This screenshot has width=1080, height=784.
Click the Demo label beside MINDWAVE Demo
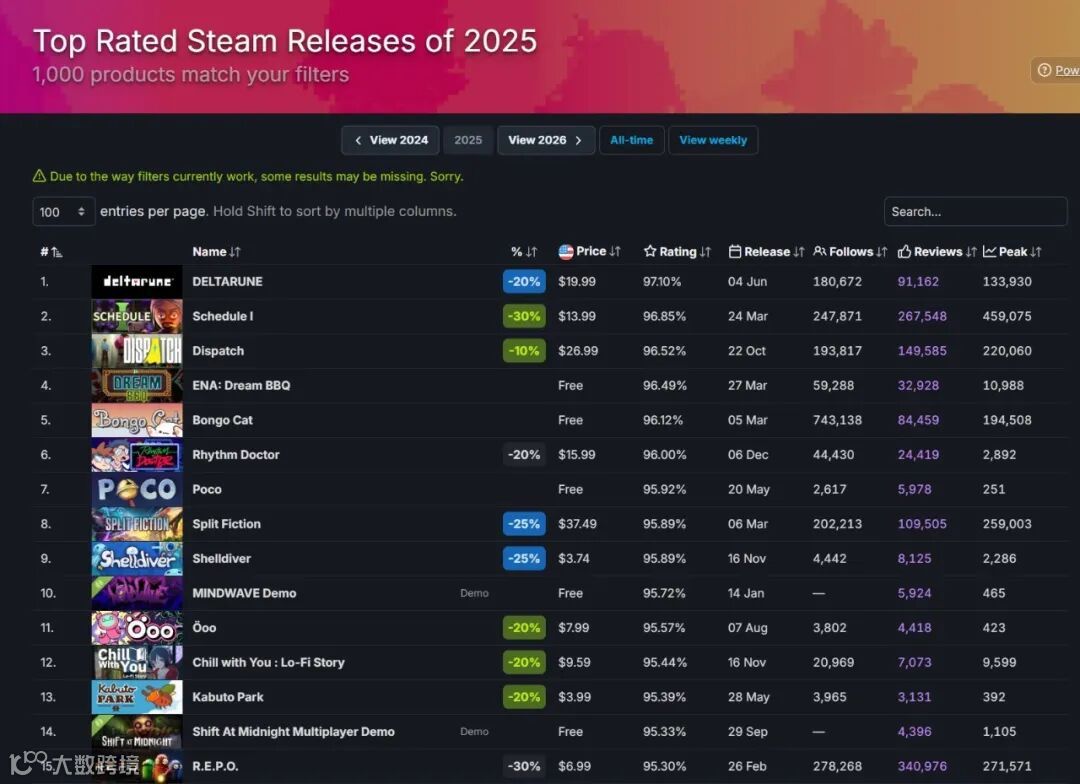475,593
